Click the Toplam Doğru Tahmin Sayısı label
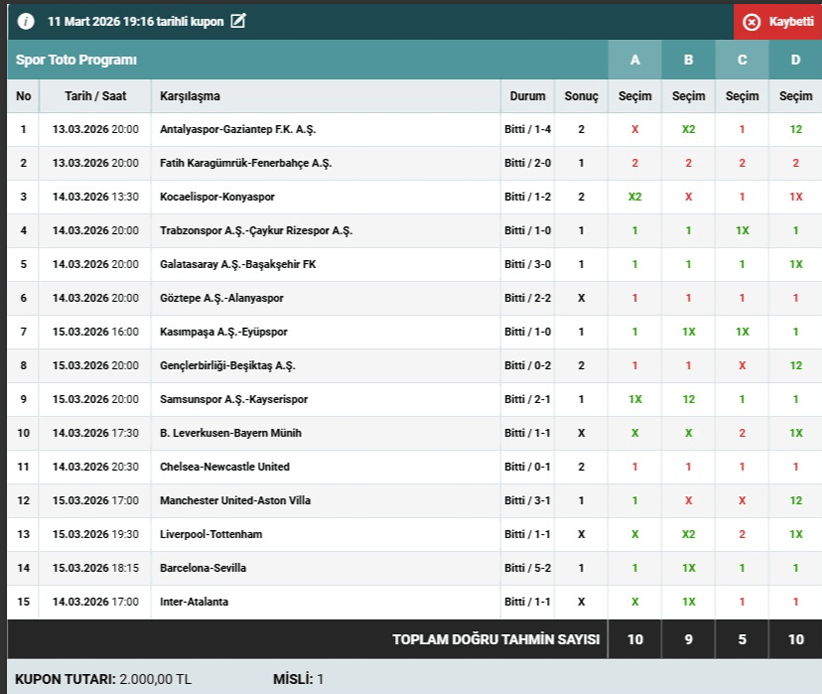The image size is (822, 694). (496, 640)
